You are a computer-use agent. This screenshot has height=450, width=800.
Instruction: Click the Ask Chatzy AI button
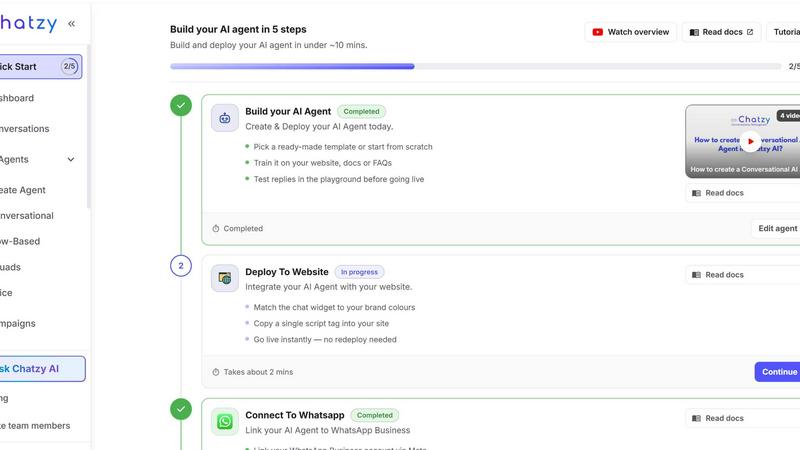[42, 368]
